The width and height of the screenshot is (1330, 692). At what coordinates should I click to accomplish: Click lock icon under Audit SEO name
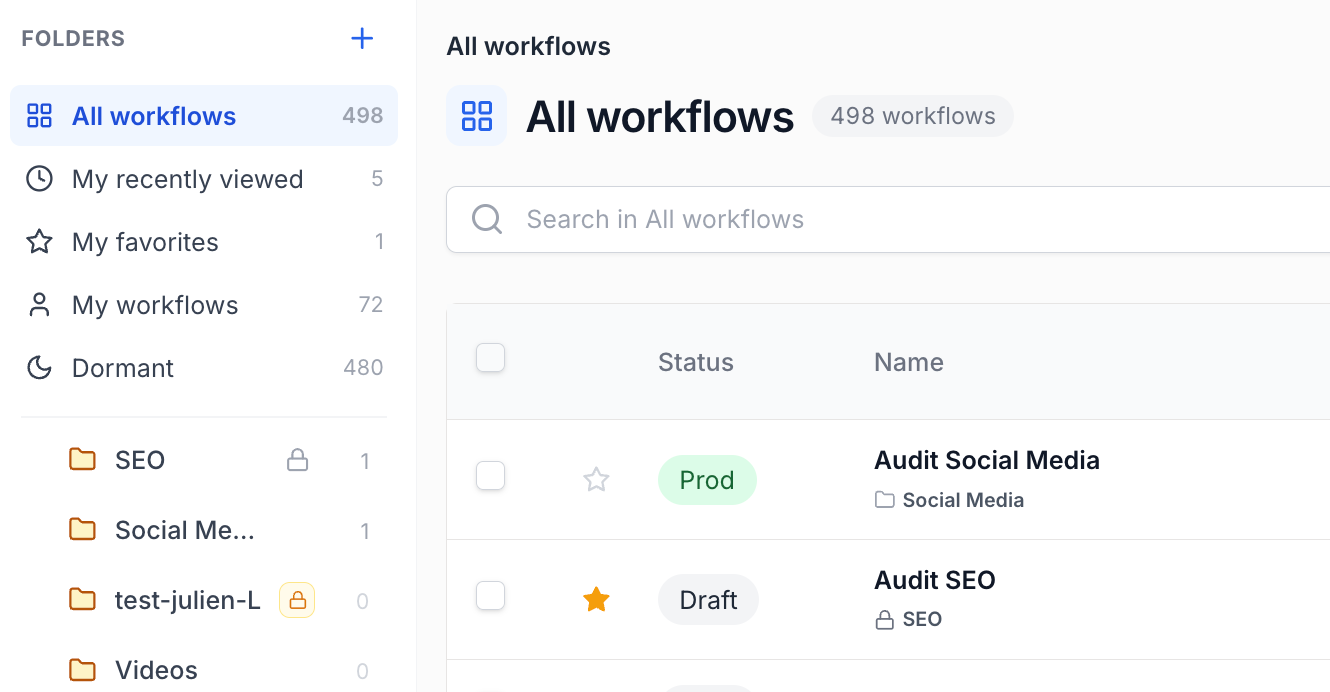point(884,620)
